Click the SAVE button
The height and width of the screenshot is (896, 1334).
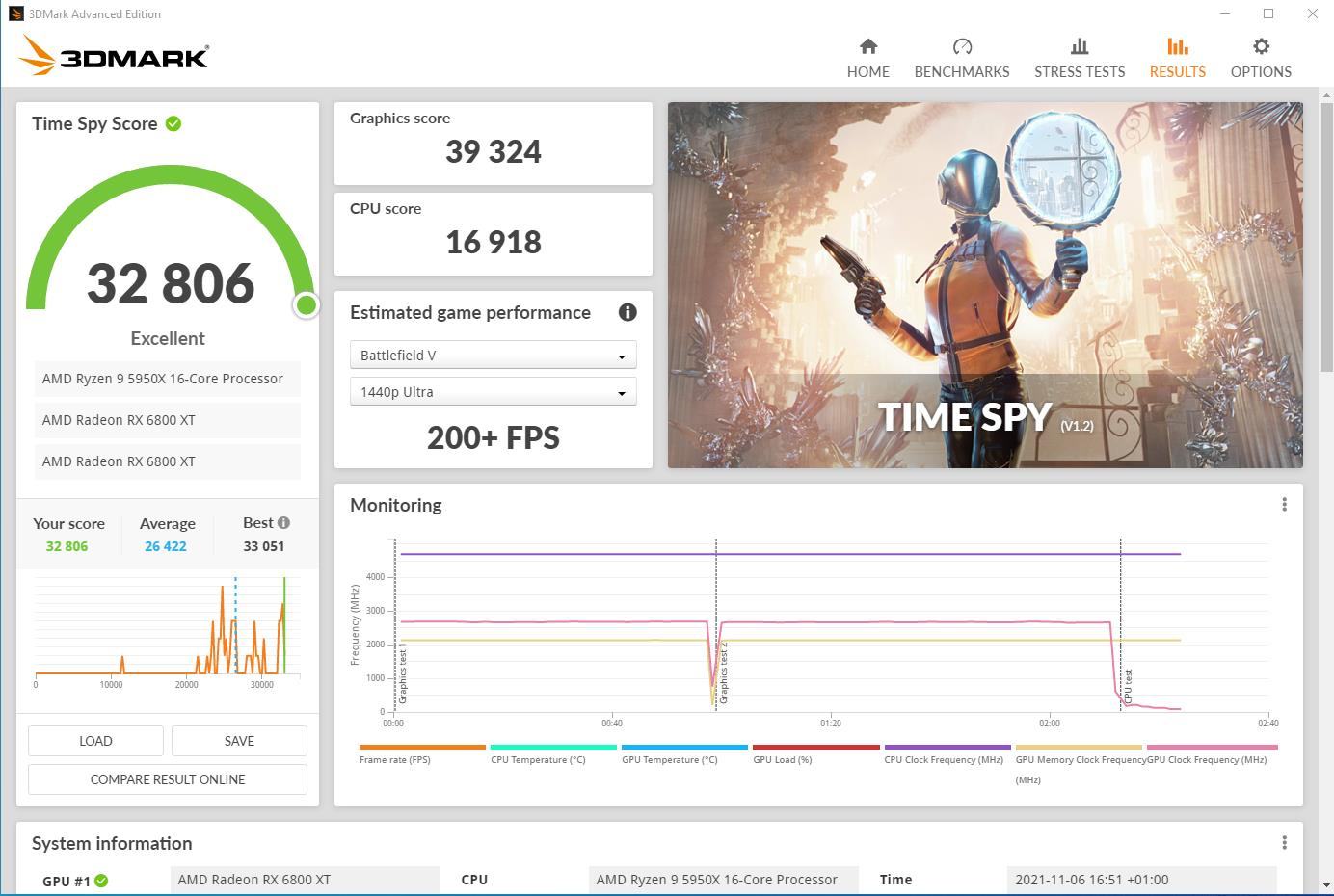pyautogui.click(x=239, y=741)
